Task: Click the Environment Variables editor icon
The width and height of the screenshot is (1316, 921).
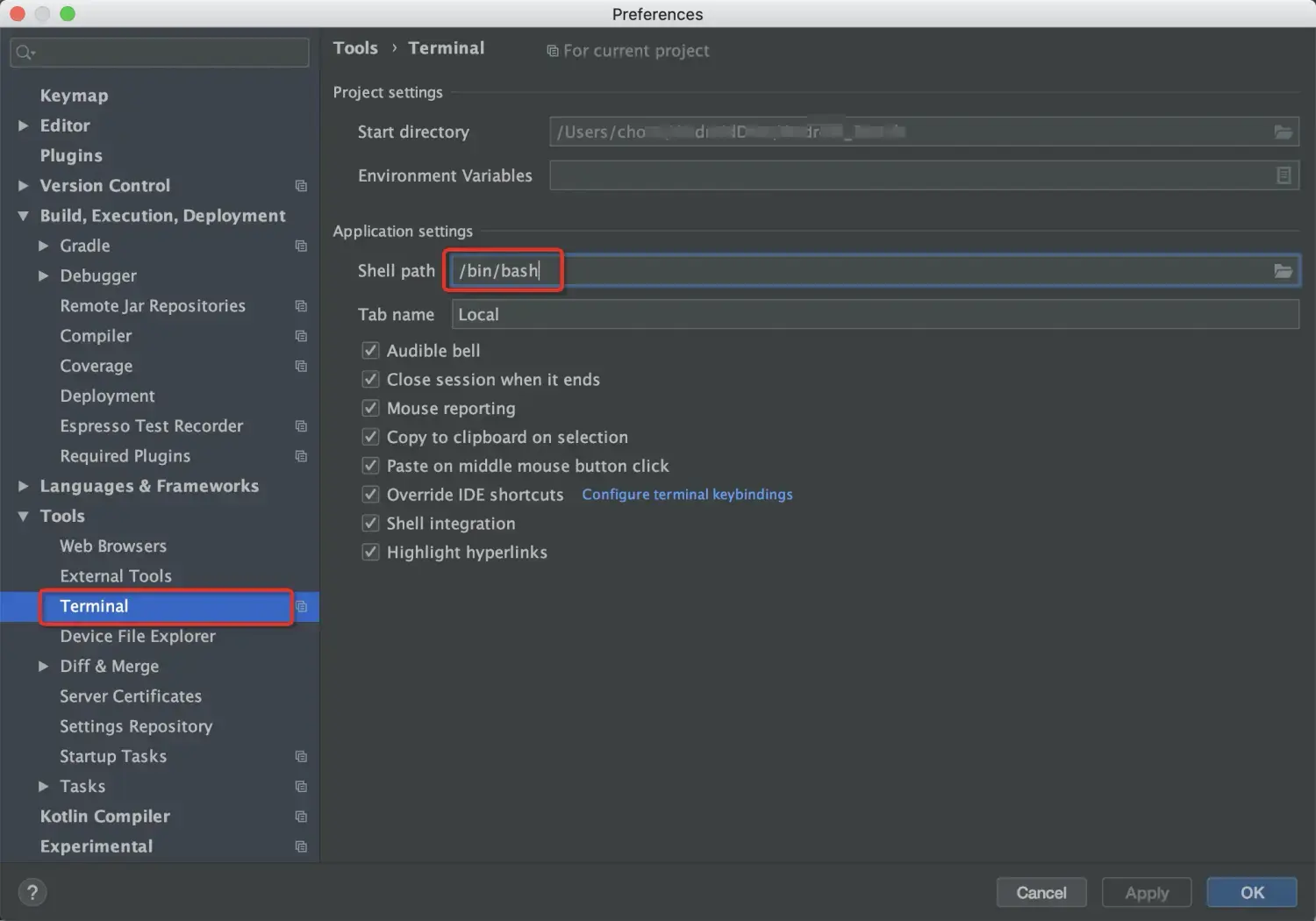Action: 1284,175
